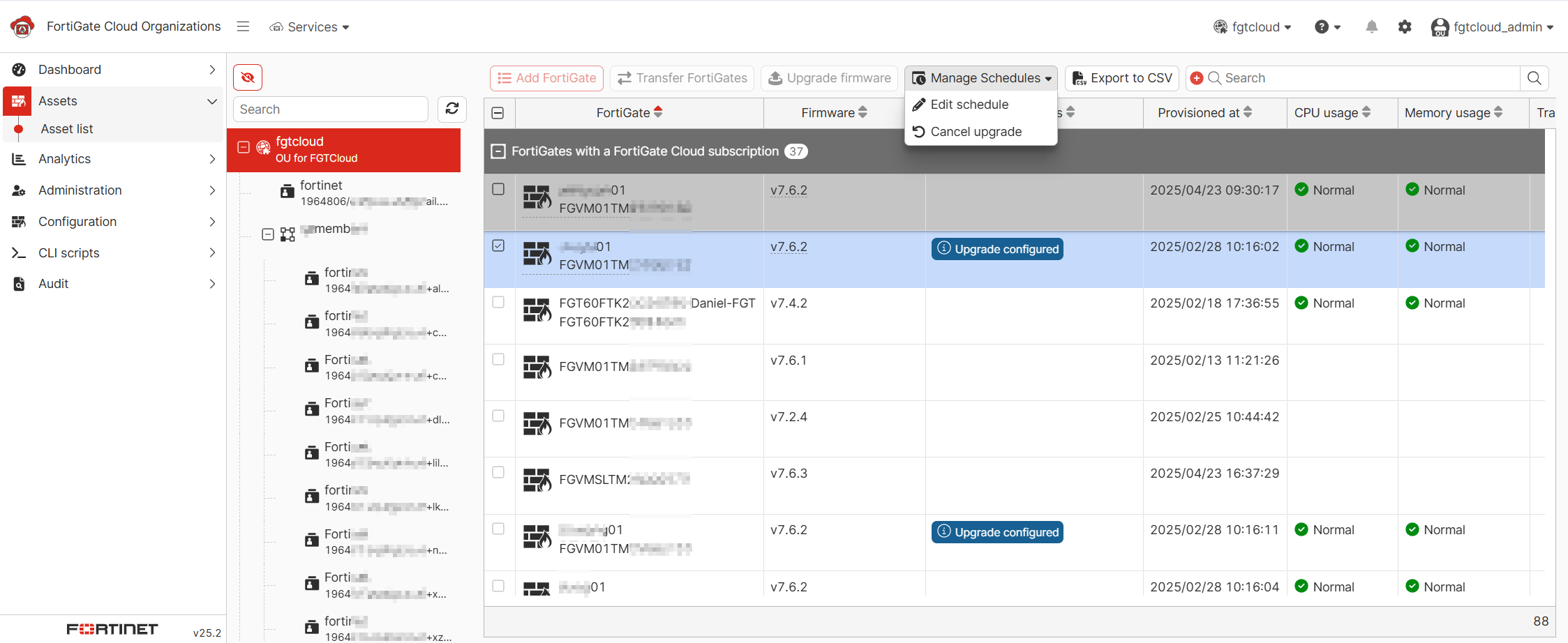The image size is (1568, 643).
Task: Select Edit schedule from the menu
Action: [x=981, y=105]
